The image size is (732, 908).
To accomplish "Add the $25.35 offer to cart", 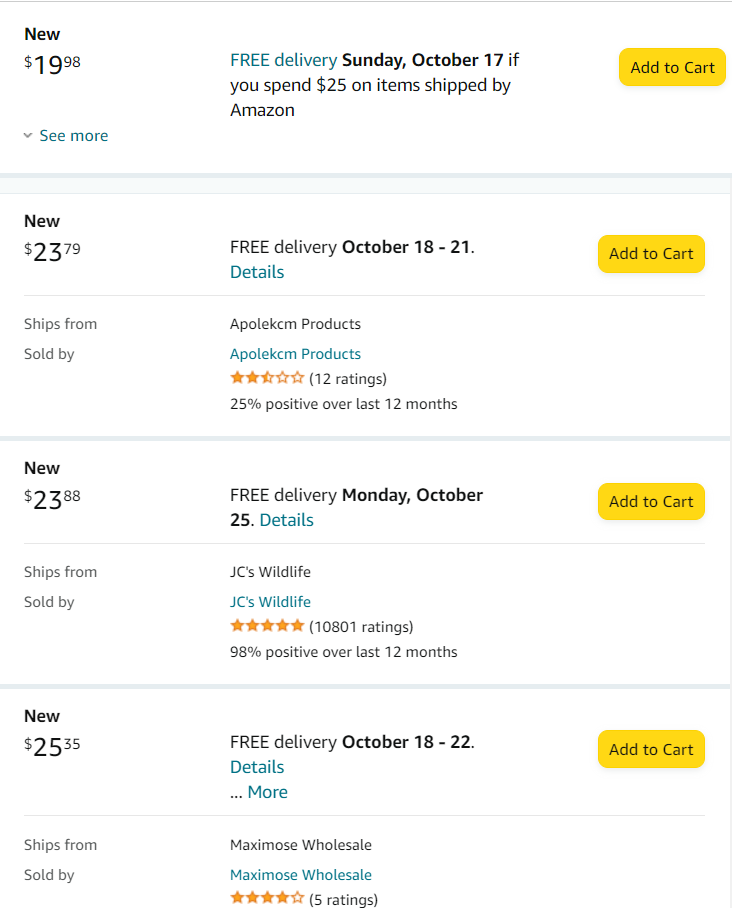I will click(651, 749).
